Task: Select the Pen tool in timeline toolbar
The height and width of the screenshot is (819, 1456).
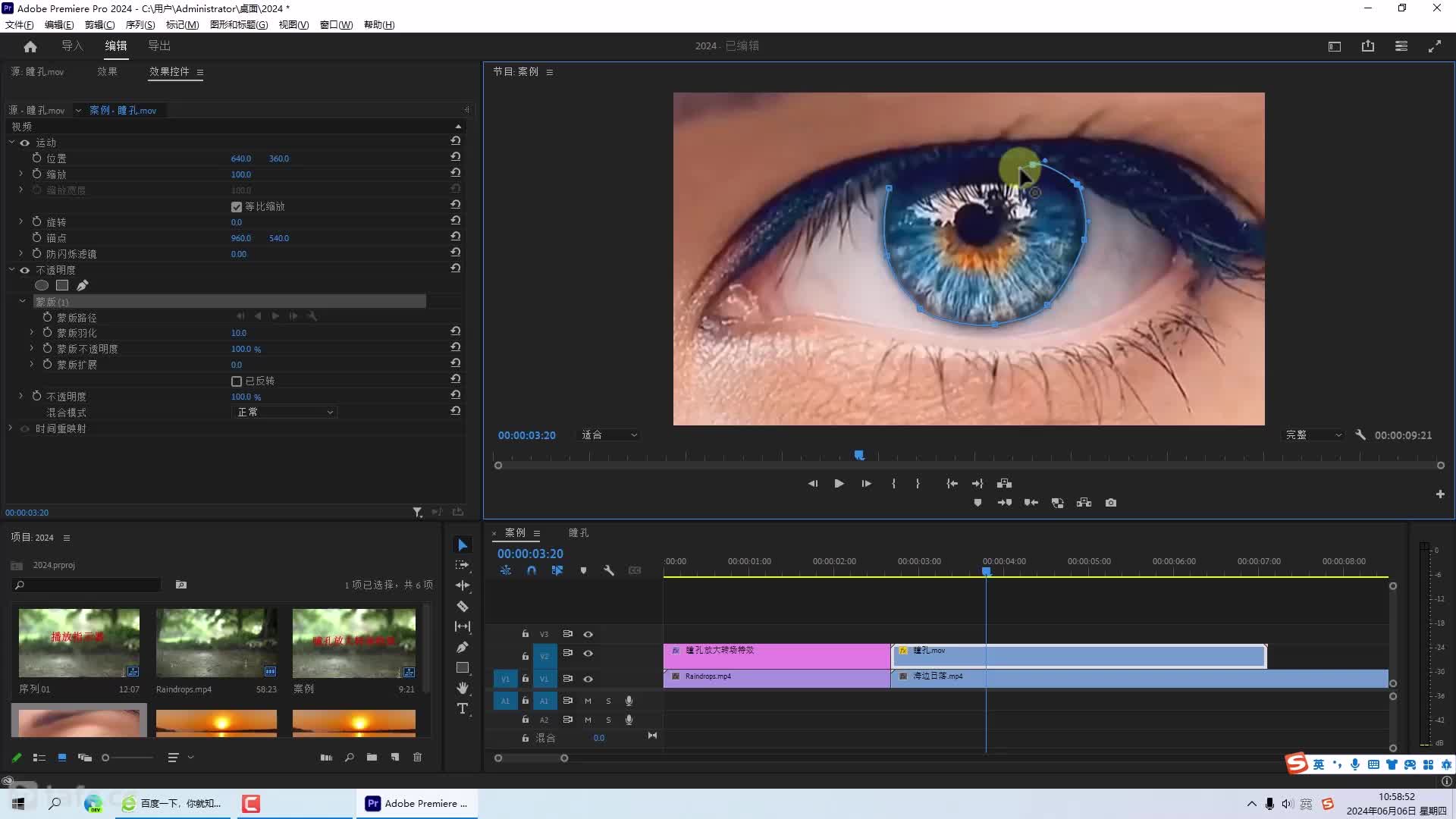Action: tap(463, 647)
